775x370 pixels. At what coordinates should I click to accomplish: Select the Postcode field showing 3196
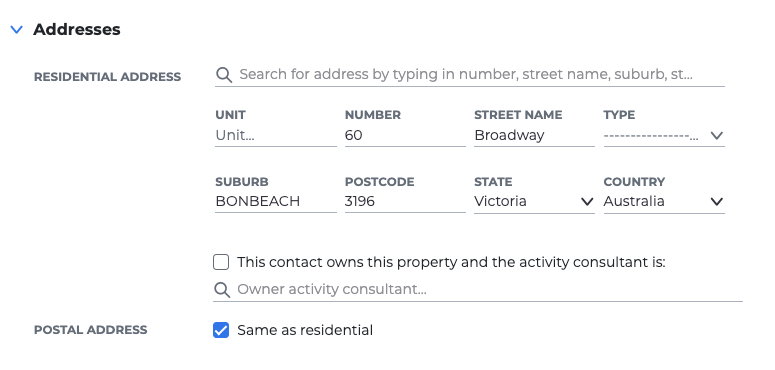click(405, 202)
